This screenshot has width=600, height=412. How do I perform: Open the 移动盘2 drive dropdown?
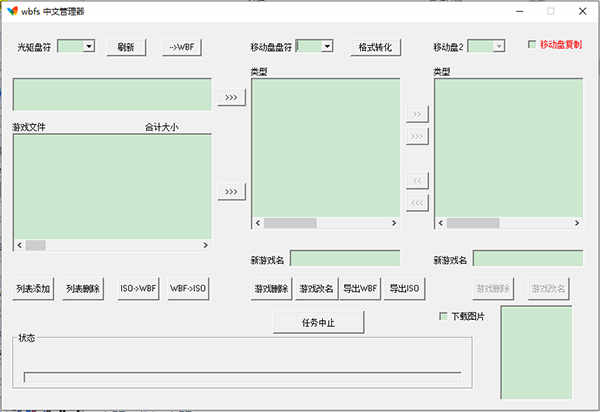pos(499,46)
